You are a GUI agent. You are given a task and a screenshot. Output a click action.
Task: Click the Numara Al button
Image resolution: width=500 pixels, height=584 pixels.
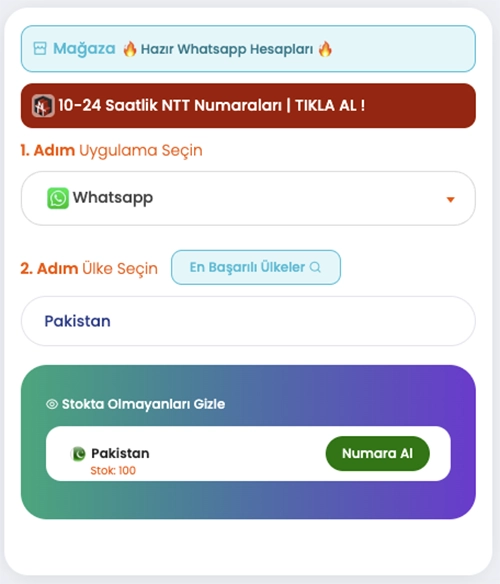click(x=377, y=453)
